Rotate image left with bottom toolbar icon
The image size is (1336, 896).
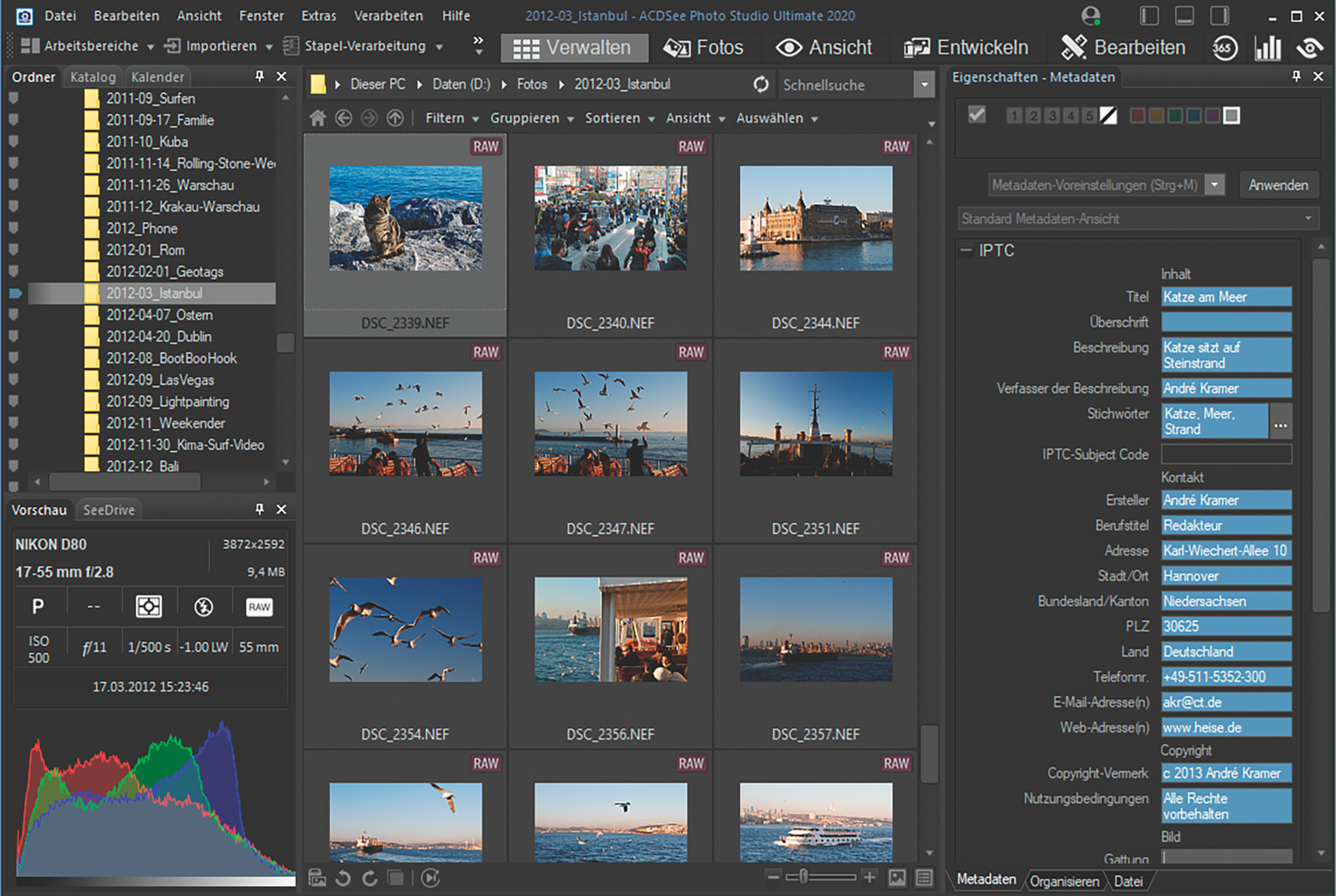coord(343,878)
